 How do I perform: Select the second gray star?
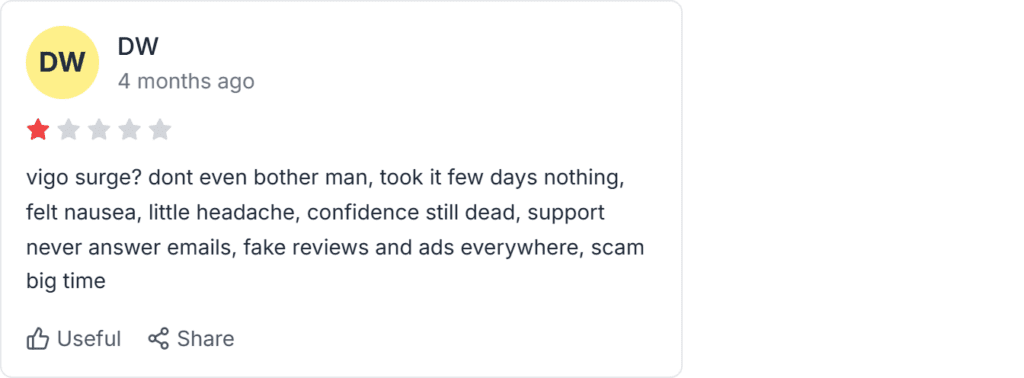click(x=69, y=130)
